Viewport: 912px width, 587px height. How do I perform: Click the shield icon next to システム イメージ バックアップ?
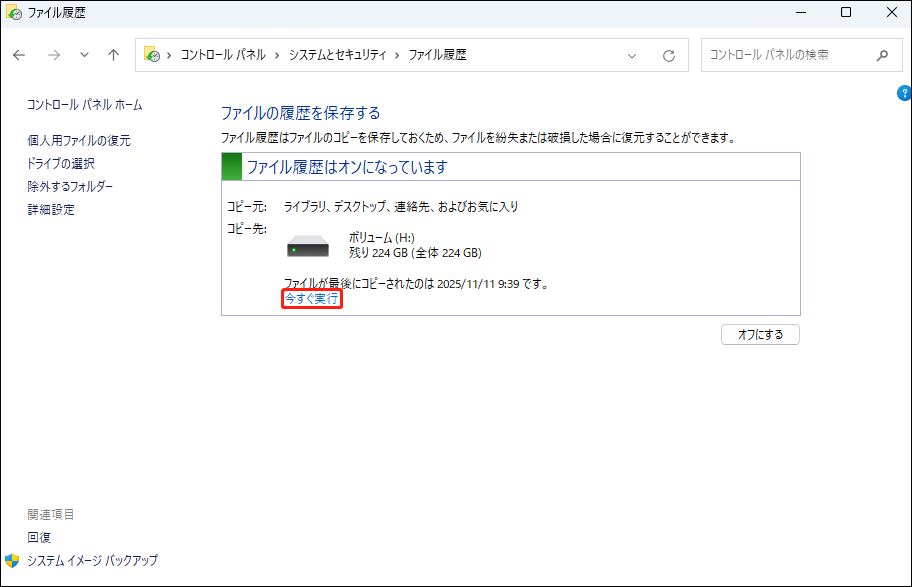pos(11,561)
